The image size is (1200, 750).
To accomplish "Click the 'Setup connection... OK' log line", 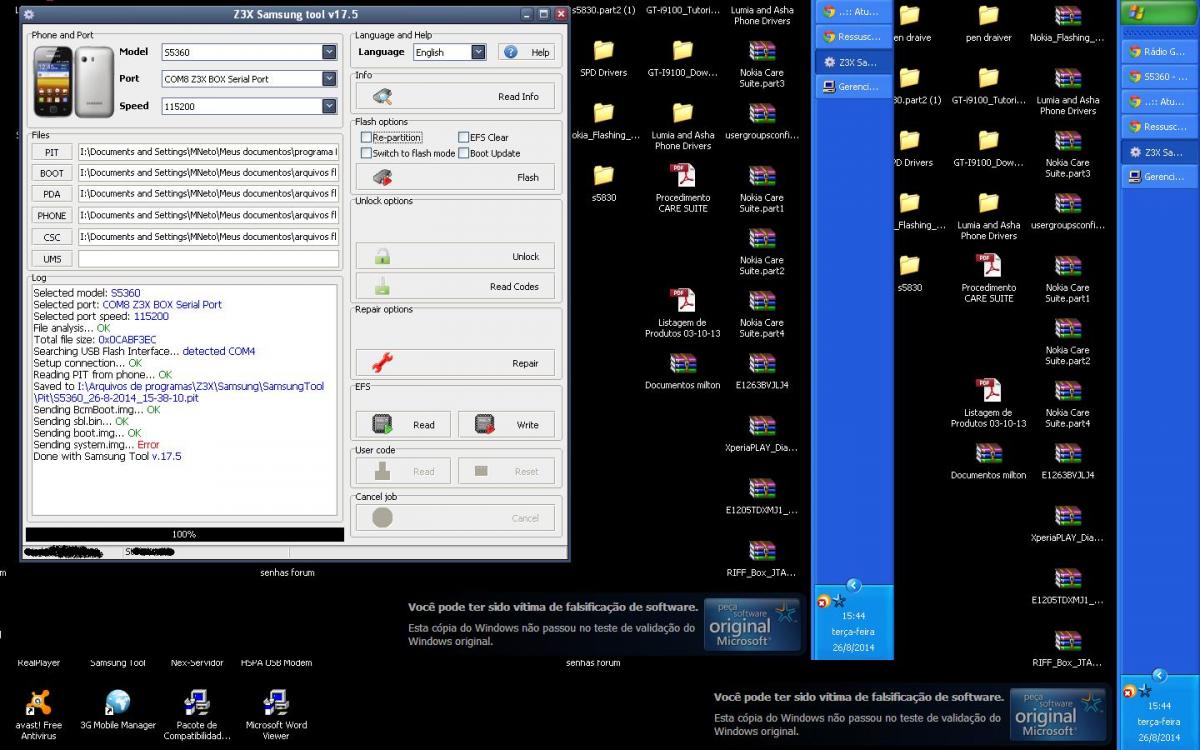I will [x=88, y=363].
